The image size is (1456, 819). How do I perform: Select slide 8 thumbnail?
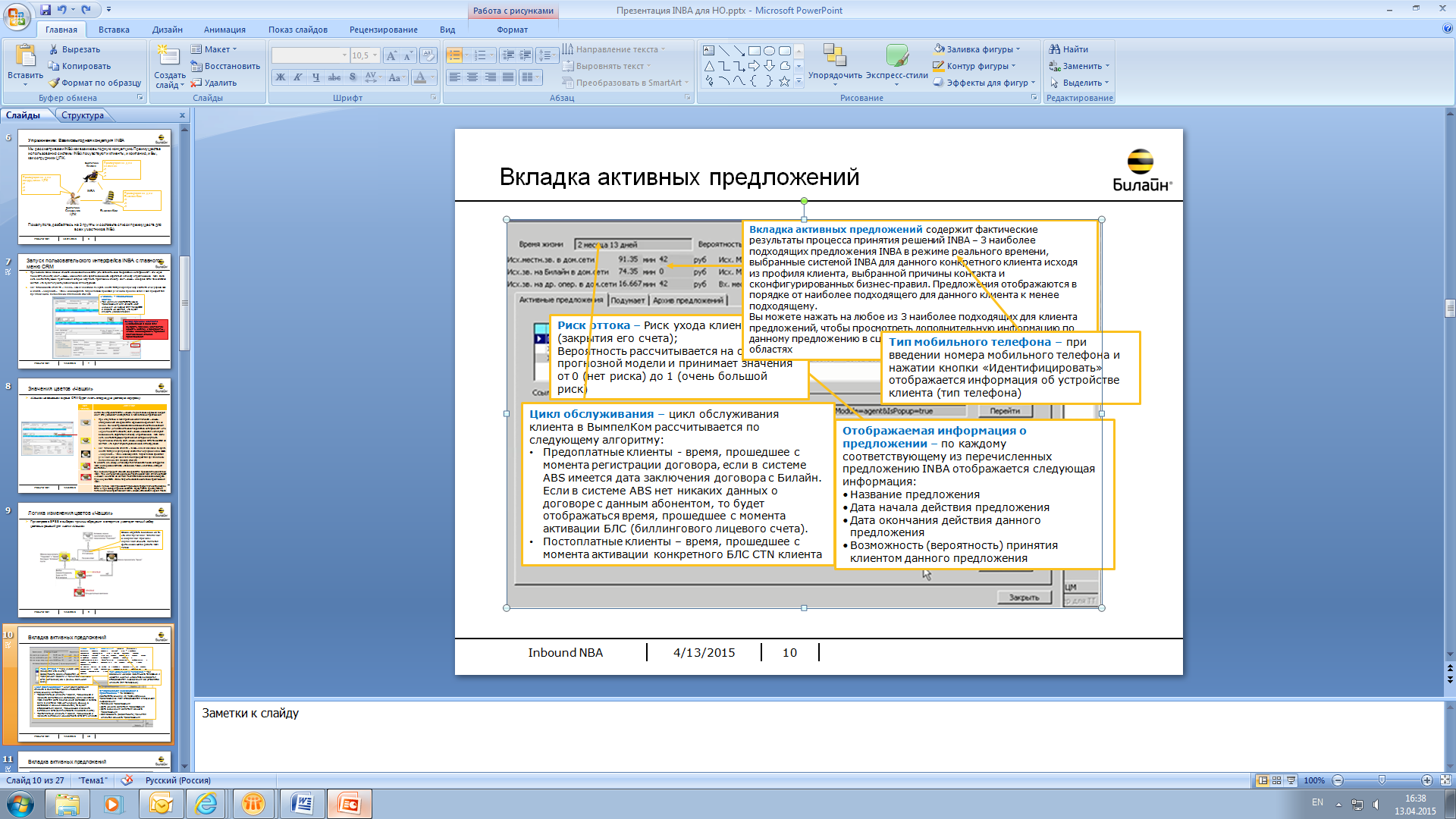tap(95, 436)
